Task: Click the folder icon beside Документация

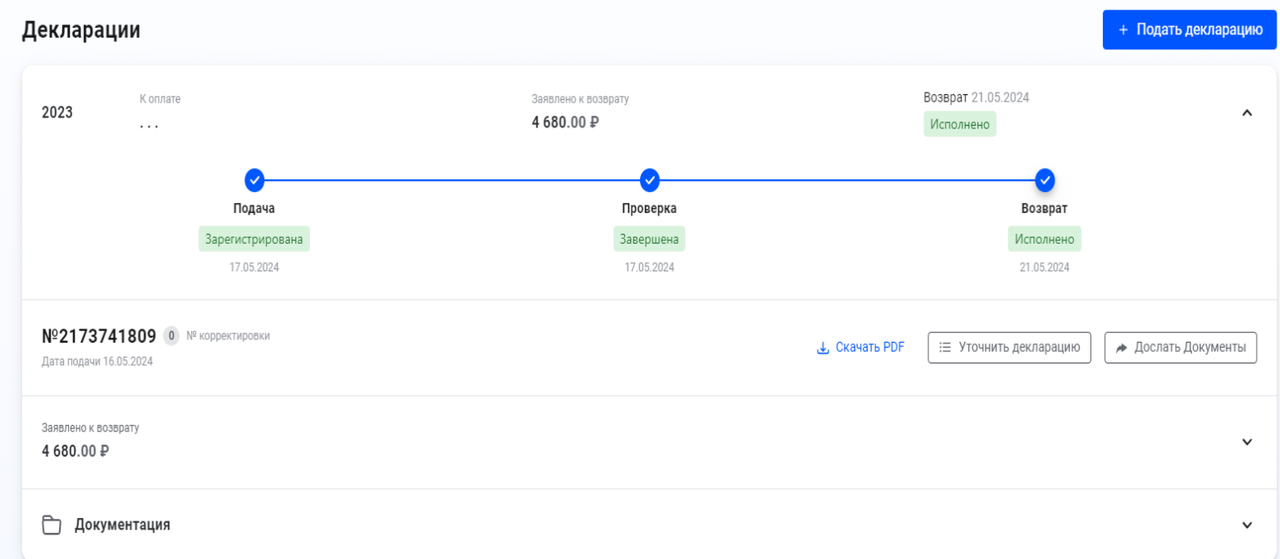Action: click(x=51, y=525)
